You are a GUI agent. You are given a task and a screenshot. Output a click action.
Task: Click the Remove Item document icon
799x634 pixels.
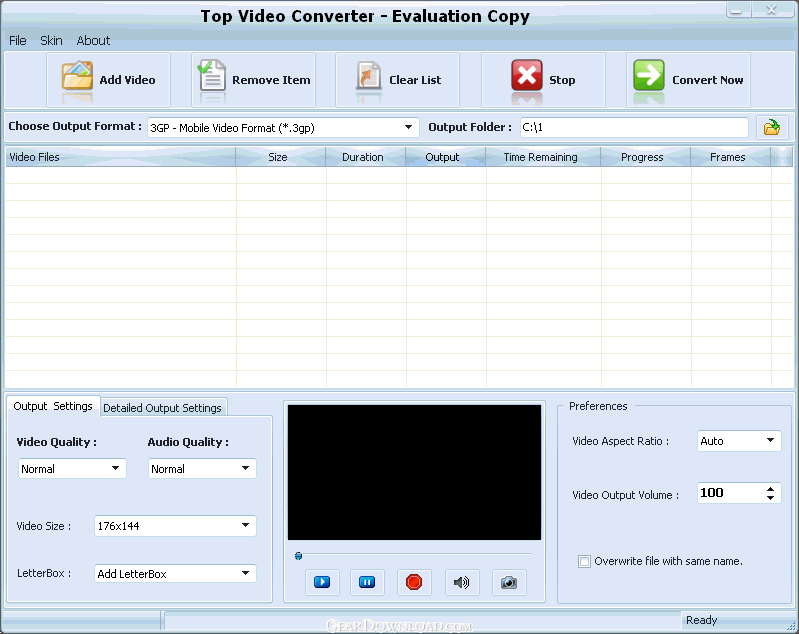coord(211,75)
